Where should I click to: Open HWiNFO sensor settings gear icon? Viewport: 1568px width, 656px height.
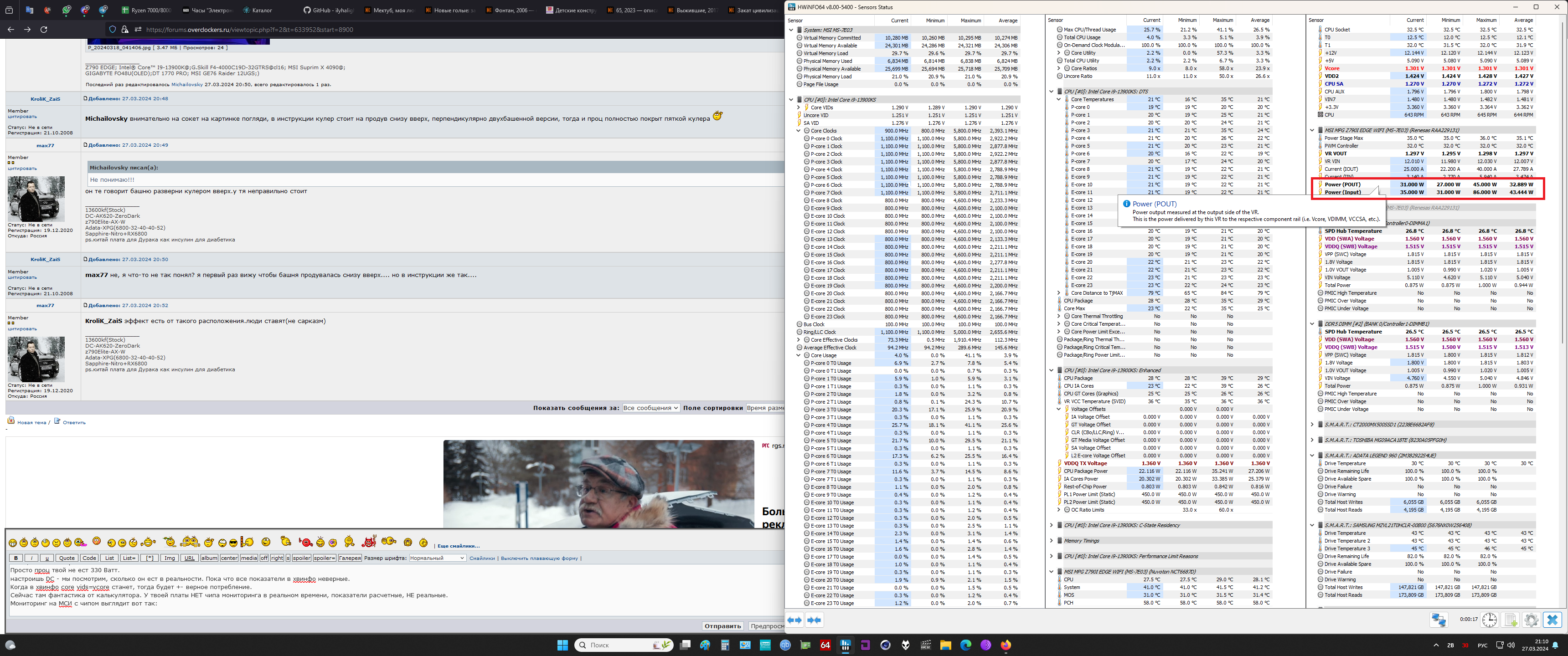coord(1531,620)
